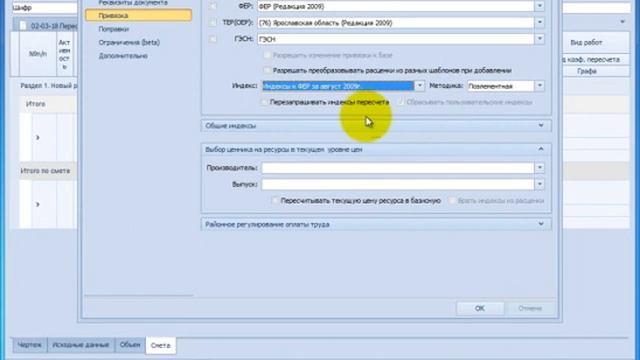Image resolution: width=640 pixels, height=360 pixels.
Task: Click the highlighted Индекс field
Action: point(338,86)
